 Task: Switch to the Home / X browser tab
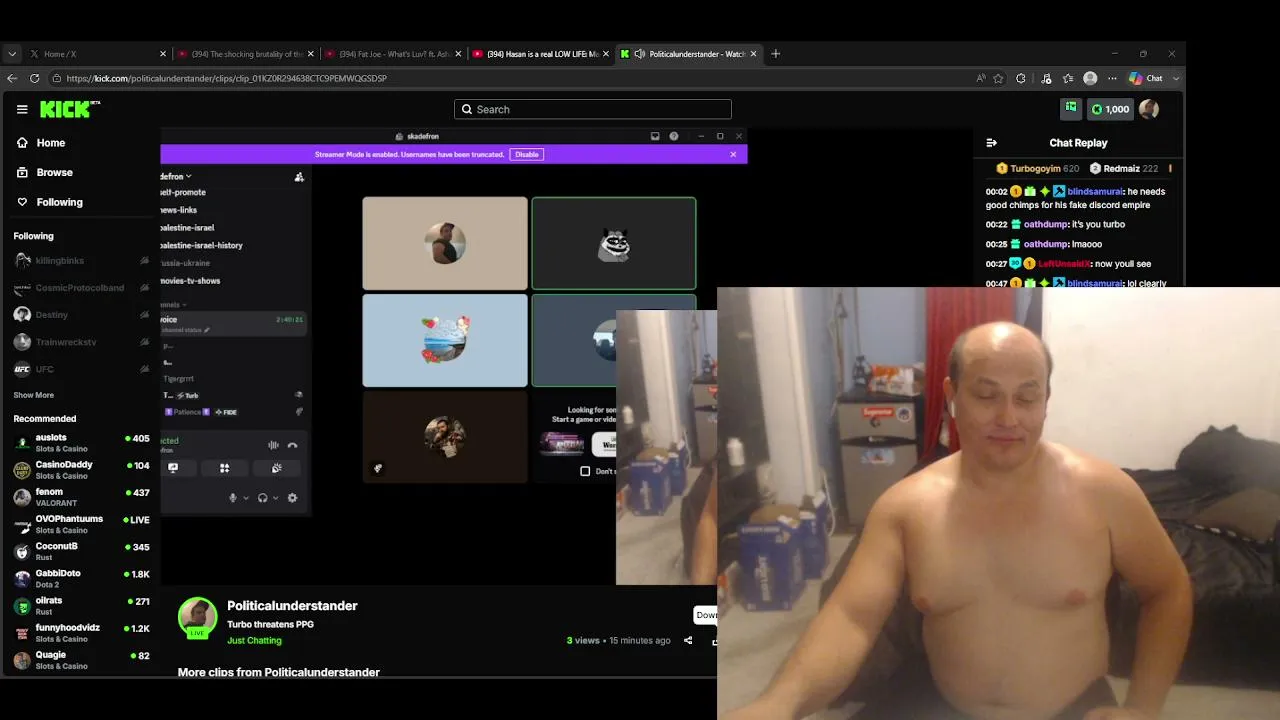point(96,54)
